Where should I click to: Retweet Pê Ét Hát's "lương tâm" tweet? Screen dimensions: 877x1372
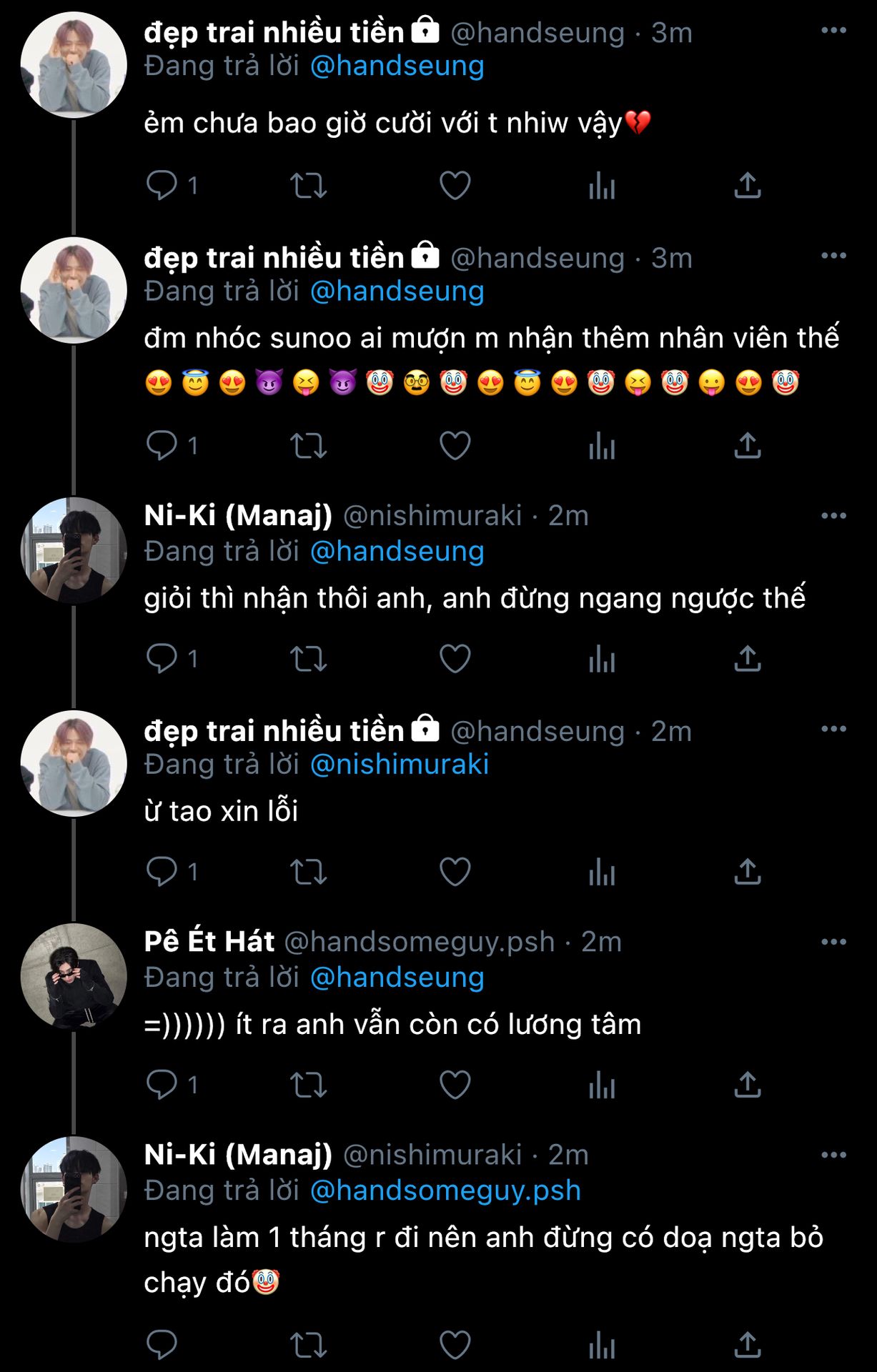click(x=308, y=1084)
